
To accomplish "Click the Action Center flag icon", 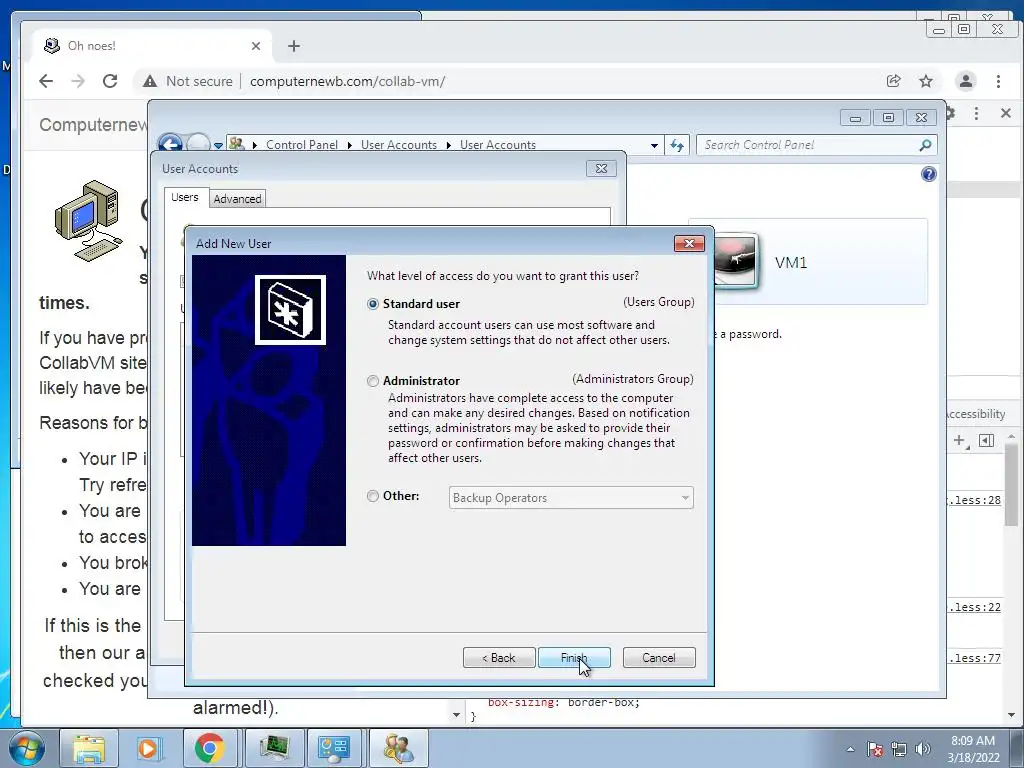I will [x=875, y=749].
